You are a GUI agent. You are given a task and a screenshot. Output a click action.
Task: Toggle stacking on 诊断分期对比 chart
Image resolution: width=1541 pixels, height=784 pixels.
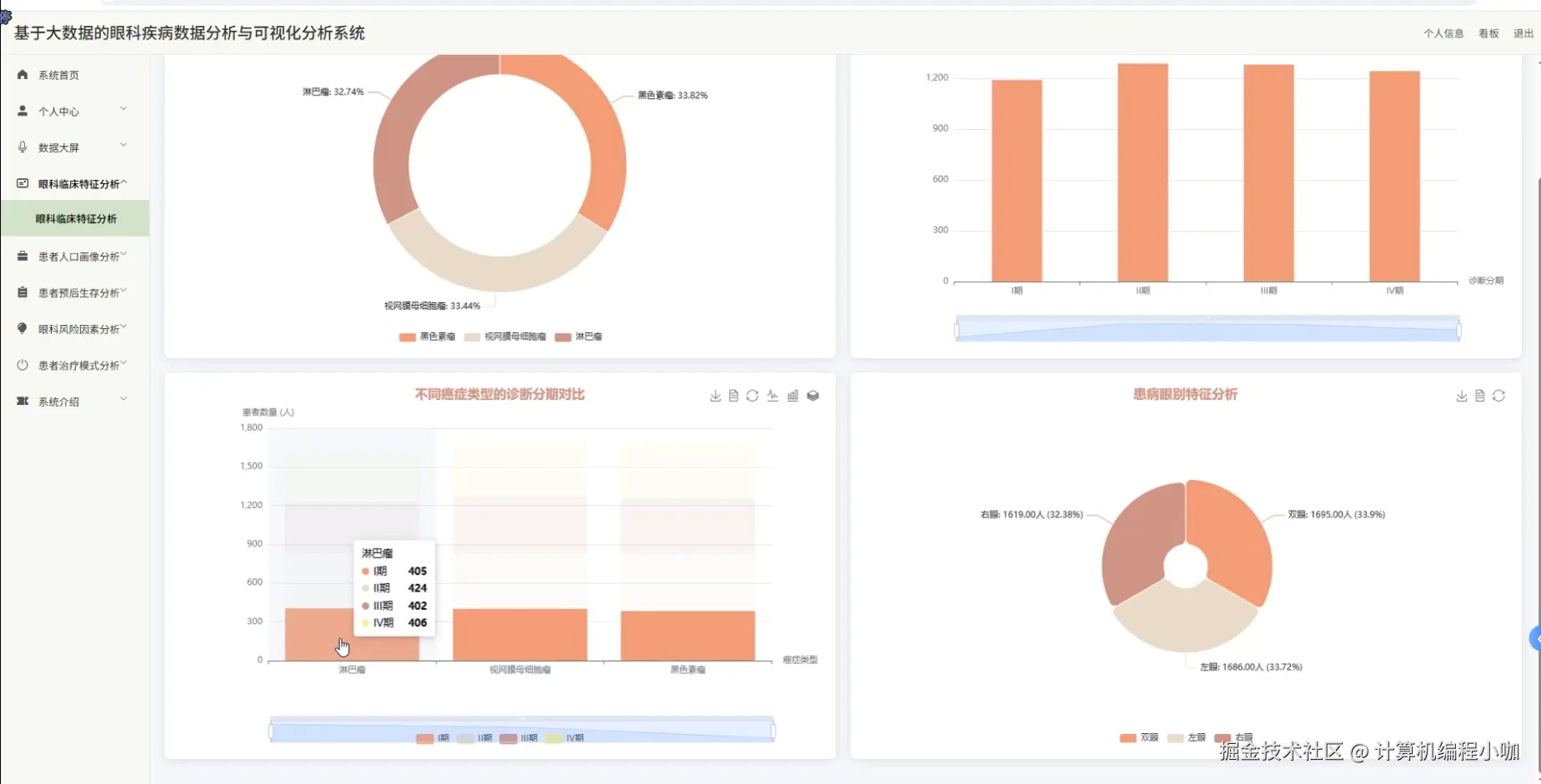813,396
